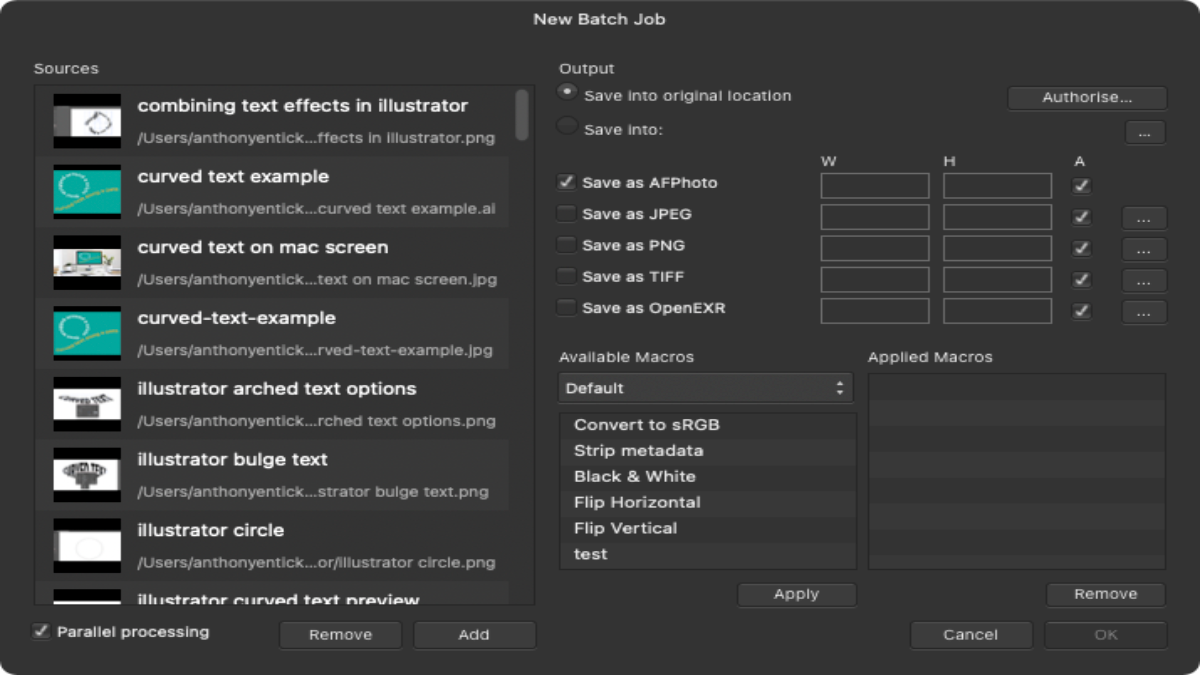Disable Parallel processing

pyautogui.click(x=40, y=631)
